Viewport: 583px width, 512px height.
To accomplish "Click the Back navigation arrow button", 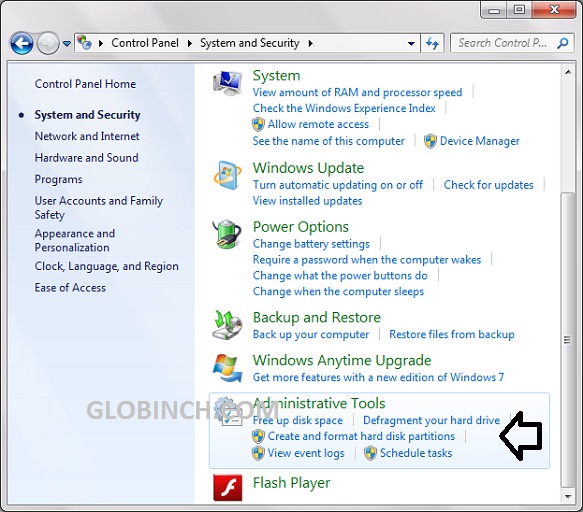I will 22,43.
